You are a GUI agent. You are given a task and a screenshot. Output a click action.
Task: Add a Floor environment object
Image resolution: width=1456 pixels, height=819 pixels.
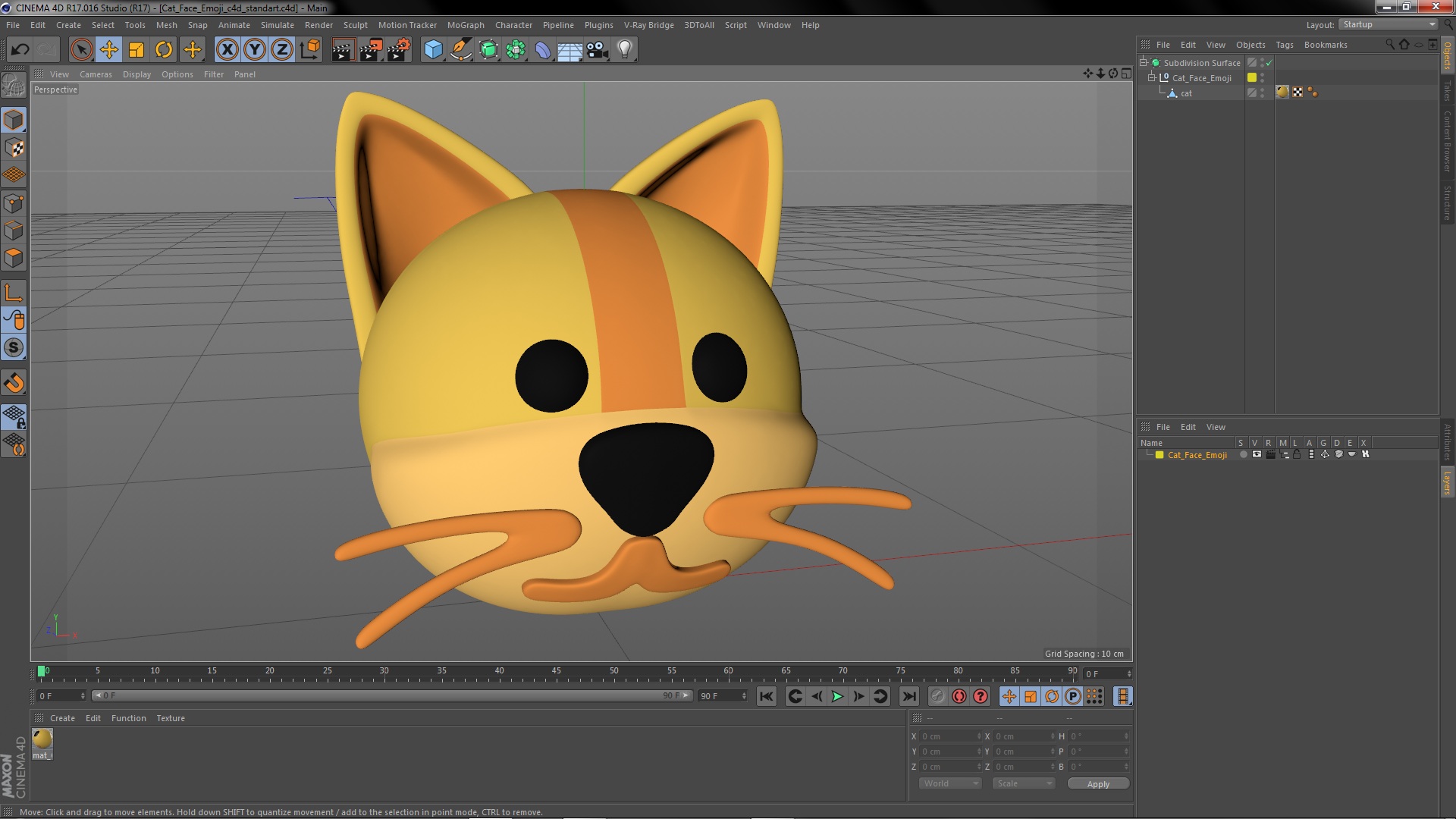570,50
